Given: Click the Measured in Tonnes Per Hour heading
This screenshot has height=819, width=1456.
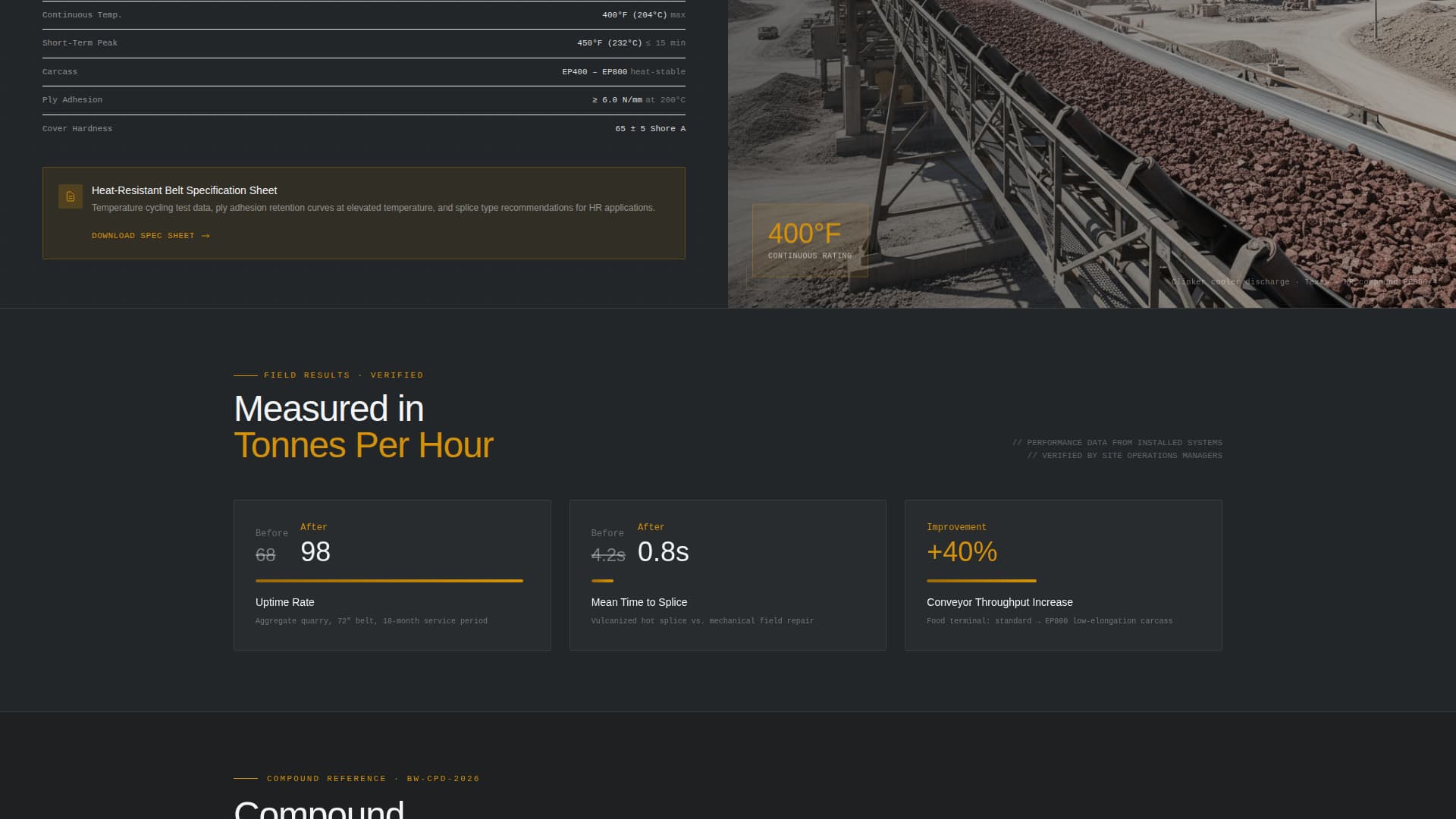Looking at the screenshot, I should 364,426.
